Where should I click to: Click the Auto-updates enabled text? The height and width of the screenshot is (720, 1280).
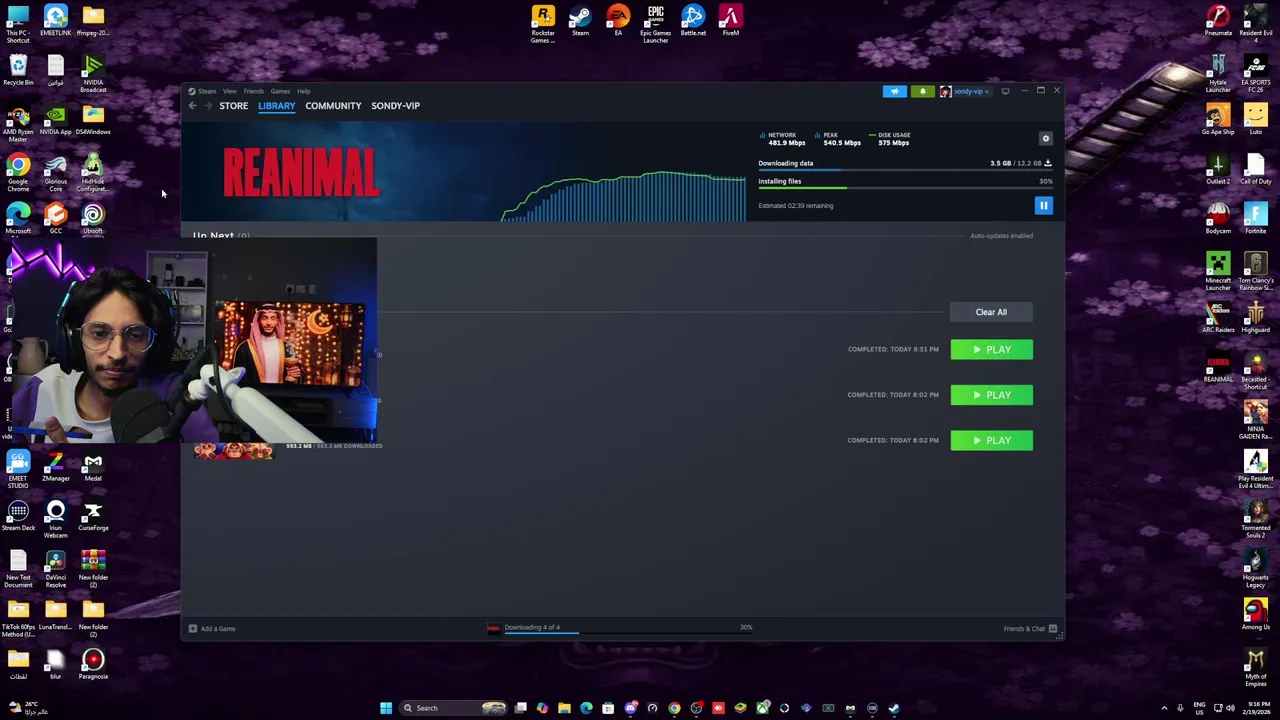[x=1001, y=236]
